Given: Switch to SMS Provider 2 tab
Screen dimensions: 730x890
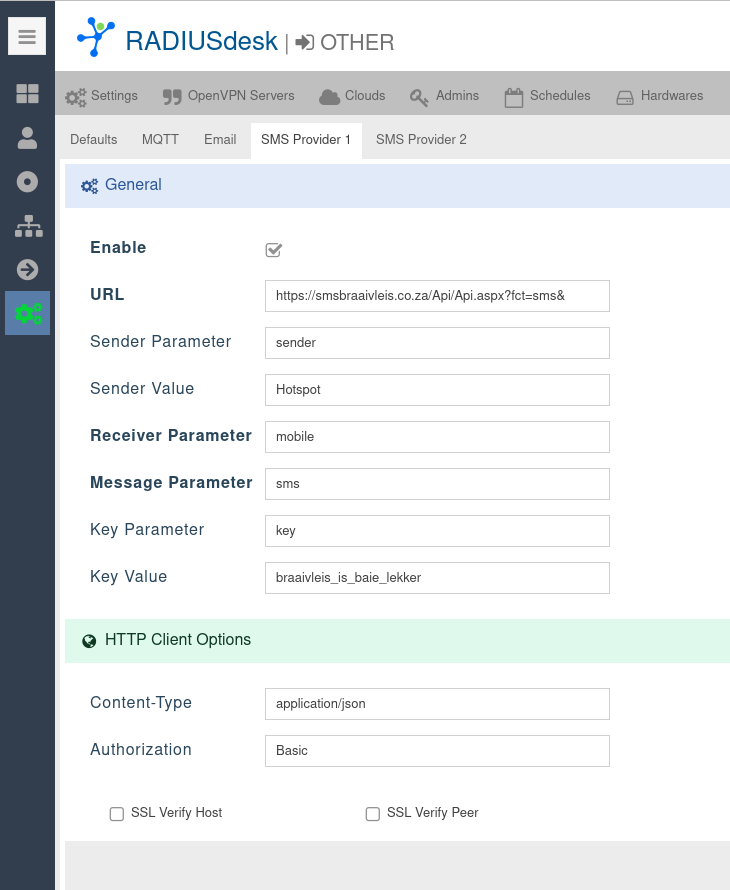Looking at the screenshot, I should pyautogui.click(x=421, y=140).
